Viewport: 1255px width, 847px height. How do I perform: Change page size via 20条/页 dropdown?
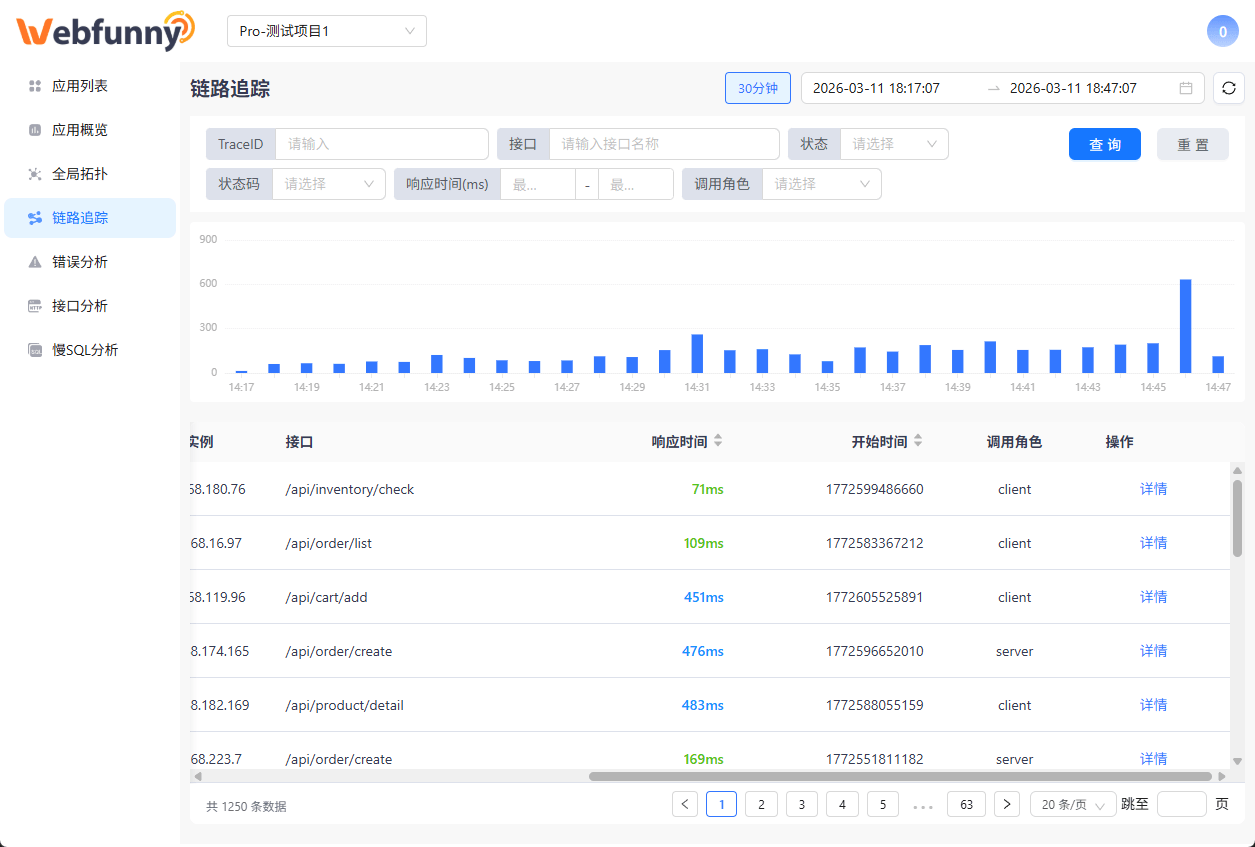pyautogui.click(x=1072, y=803)
